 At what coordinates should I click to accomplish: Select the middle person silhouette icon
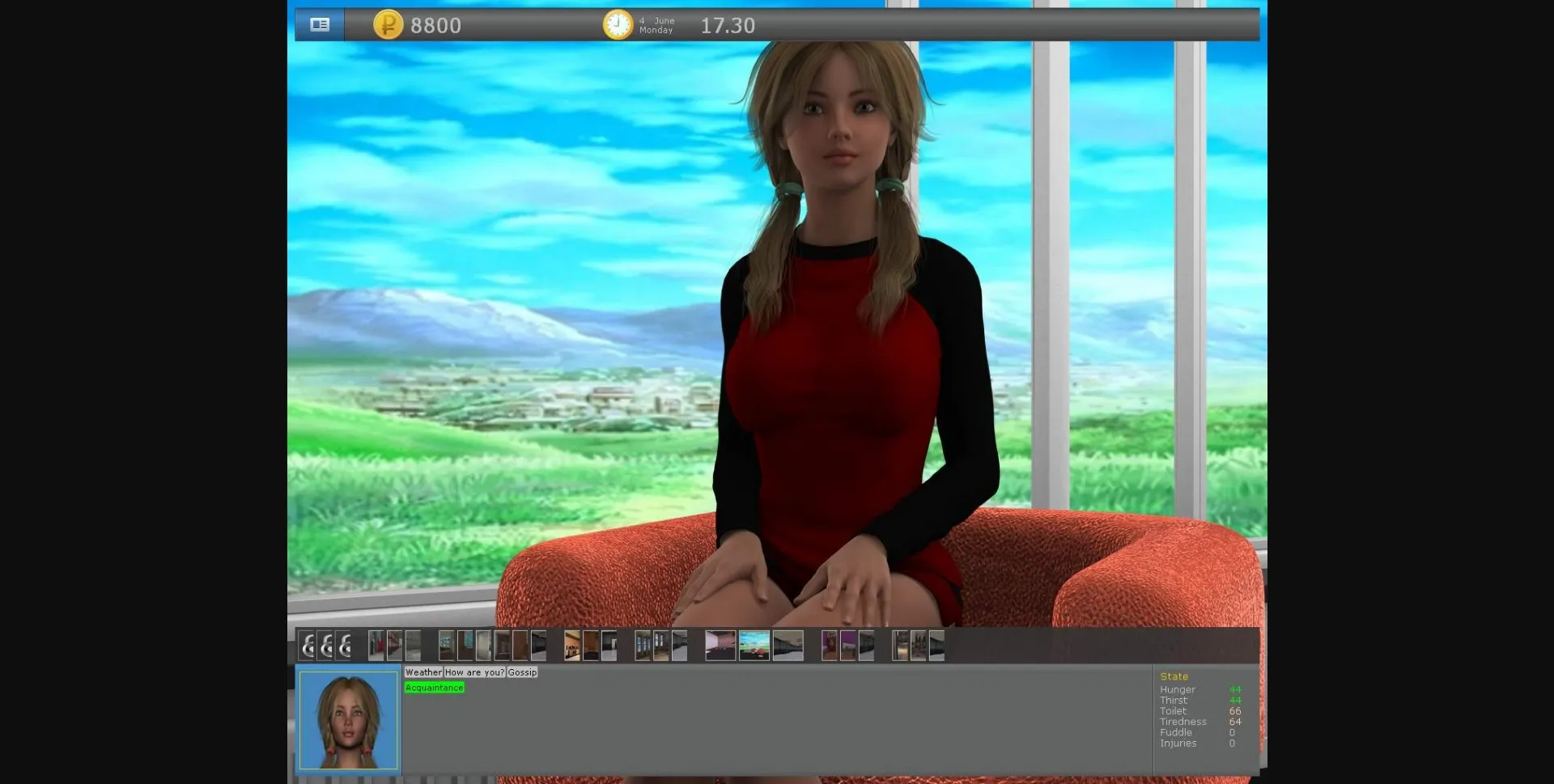[325, 646]
